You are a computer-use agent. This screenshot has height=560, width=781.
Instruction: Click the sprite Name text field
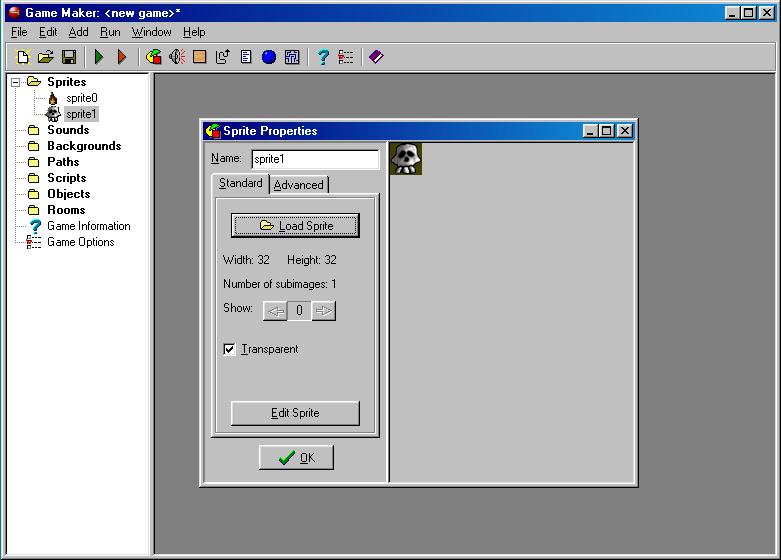coord(314,159)
